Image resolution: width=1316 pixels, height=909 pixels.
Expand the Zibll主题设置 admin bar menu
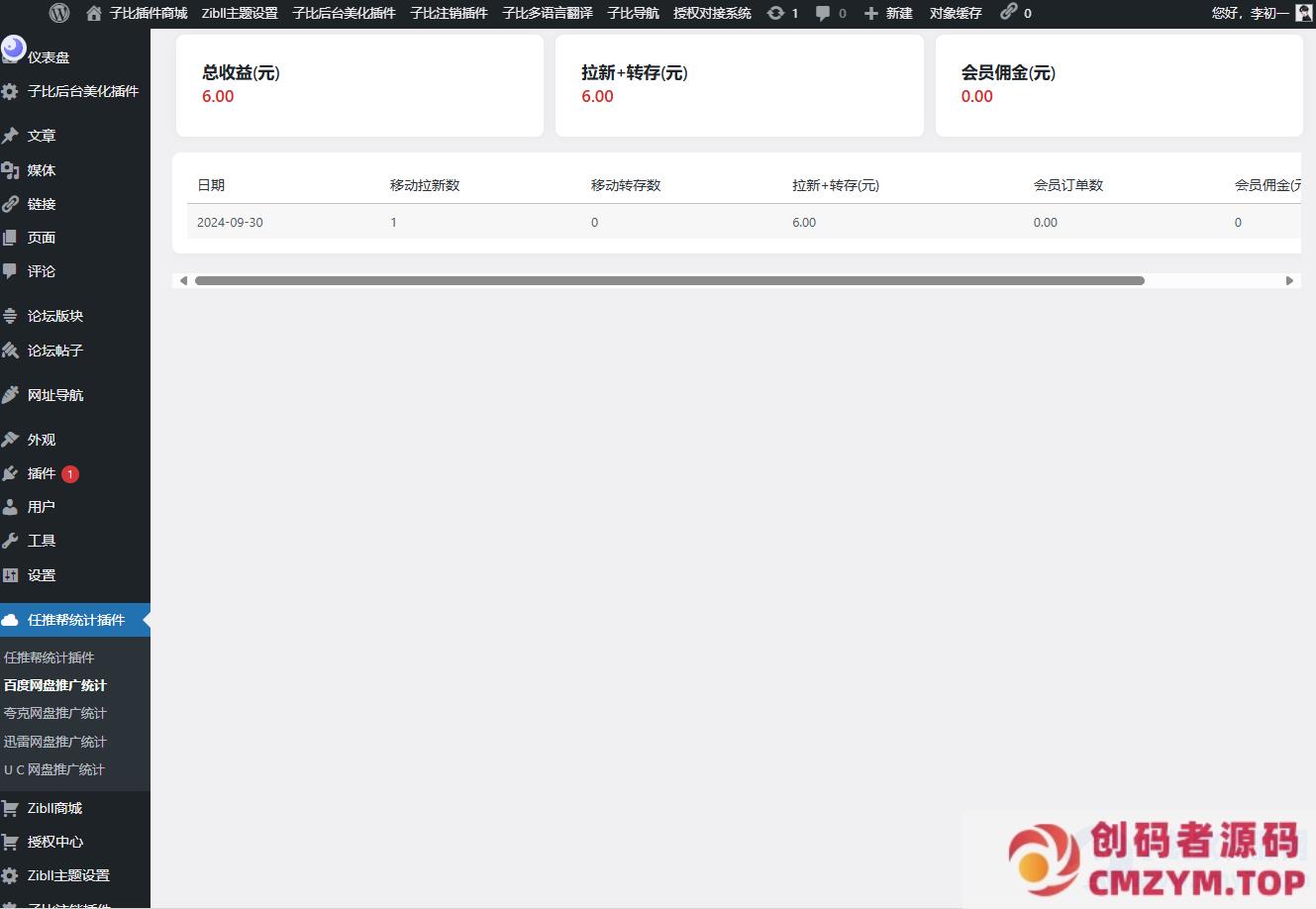point(240,13)
